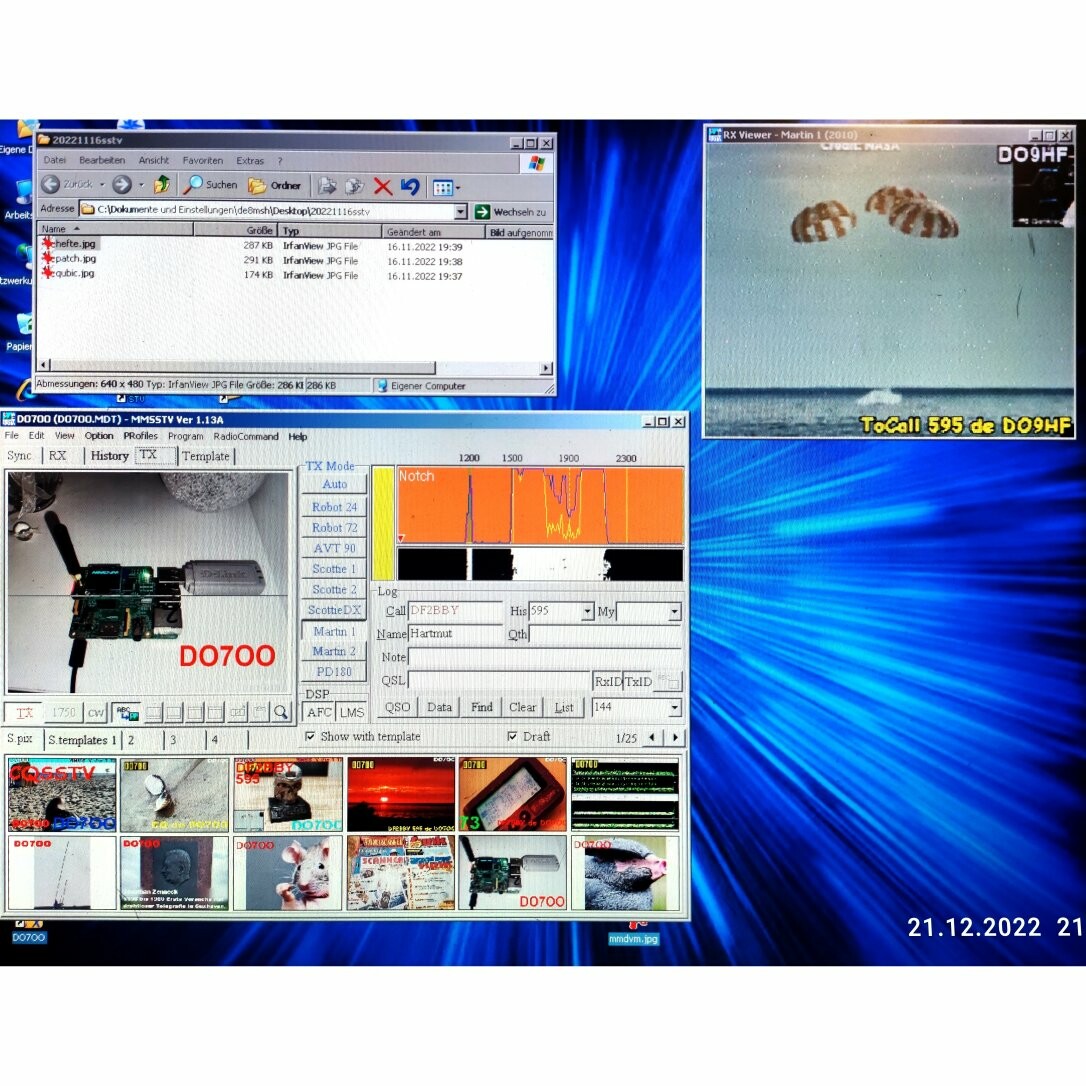This screenshot has height=1086, width=1086.
Task: Click the ABC text overlay icon
Action: [x=125, y=712]
